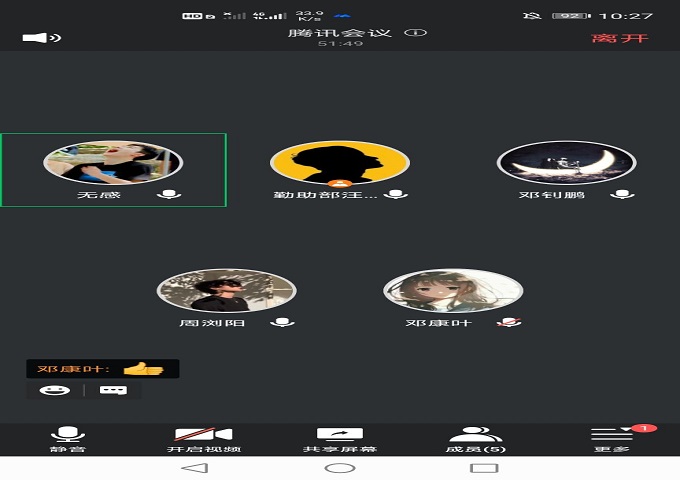Tap 周浏阳's avatar
Image resolution: width=680 pixels, height=480 pixels.
[227, 290]
